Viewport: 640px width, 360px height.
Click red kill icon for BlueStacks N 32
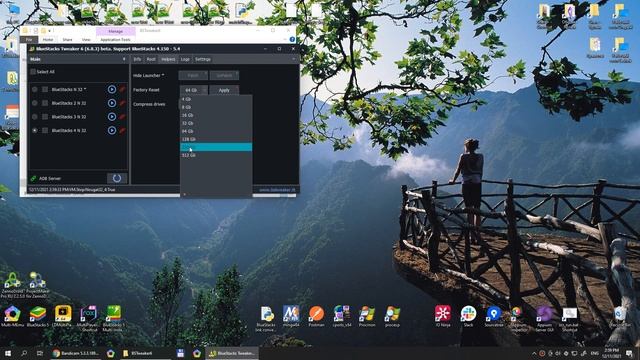[122, 89]
